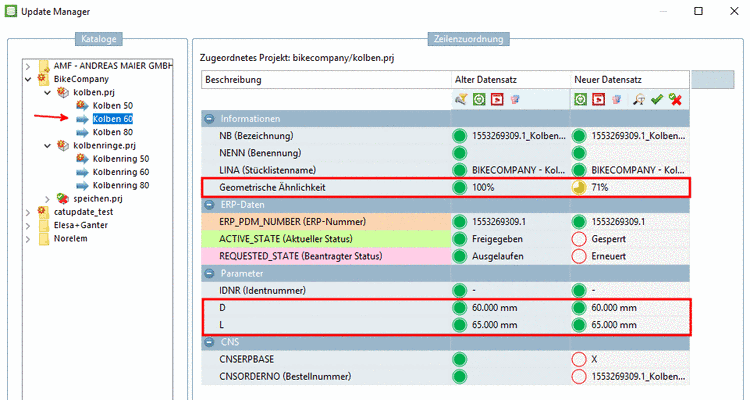
Task: Click the orange ERP_PDM_NUMBER row label
Action: coord(292,222)
